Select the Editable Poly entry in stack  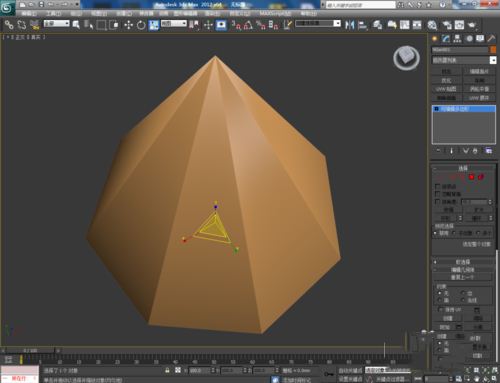464,109
